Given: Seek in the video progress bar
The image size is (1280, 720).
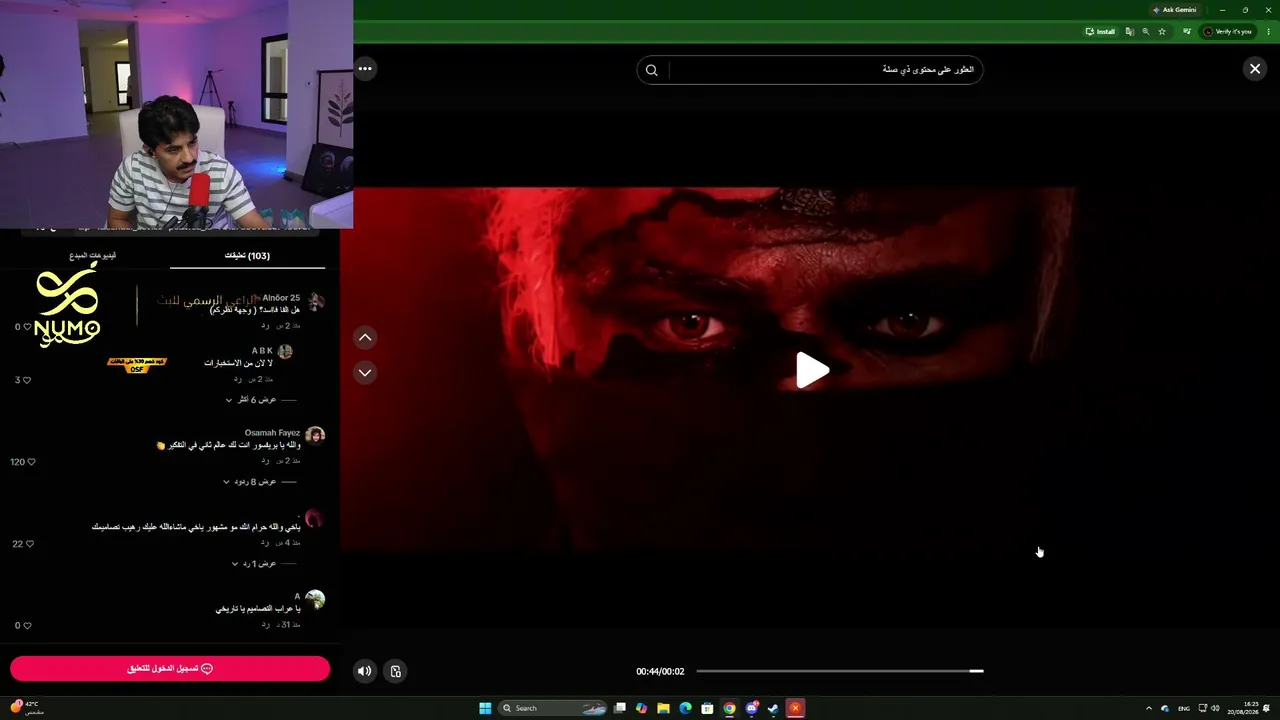Looking at the screenshot, I should (840, 671).
